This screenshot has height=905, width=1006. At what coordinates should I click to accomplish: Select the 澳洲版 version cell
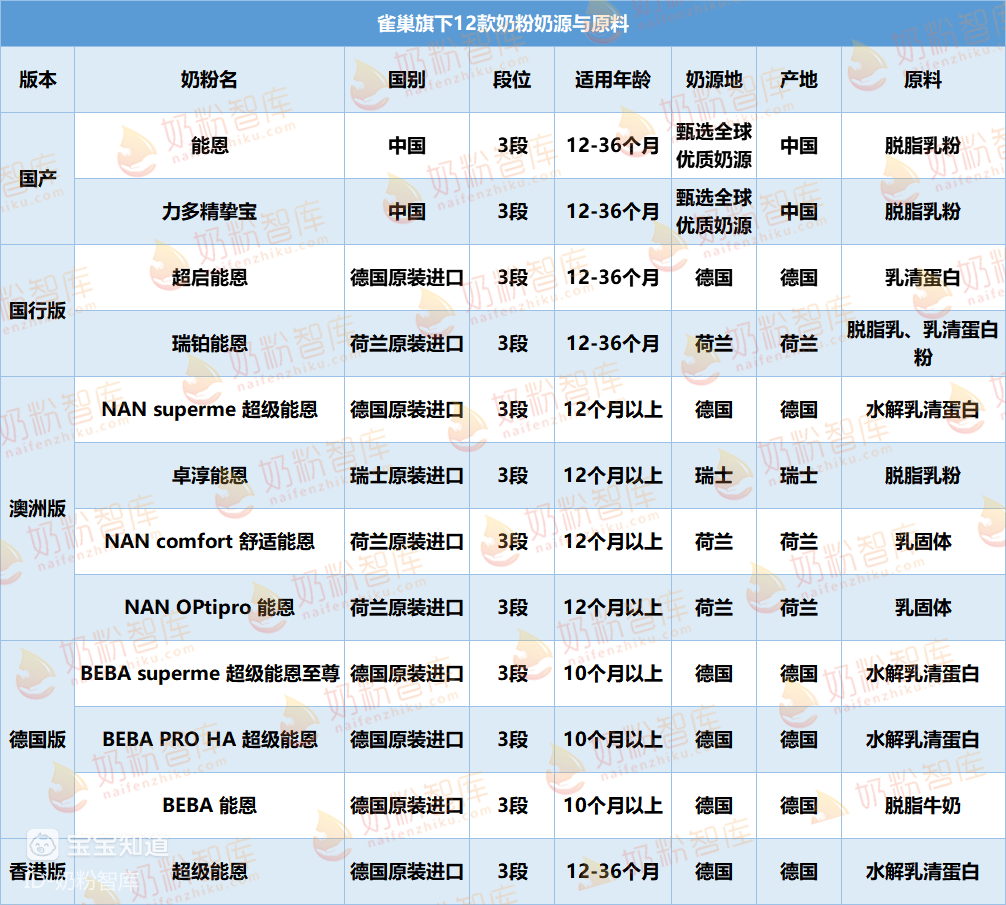tap(37, 509)
